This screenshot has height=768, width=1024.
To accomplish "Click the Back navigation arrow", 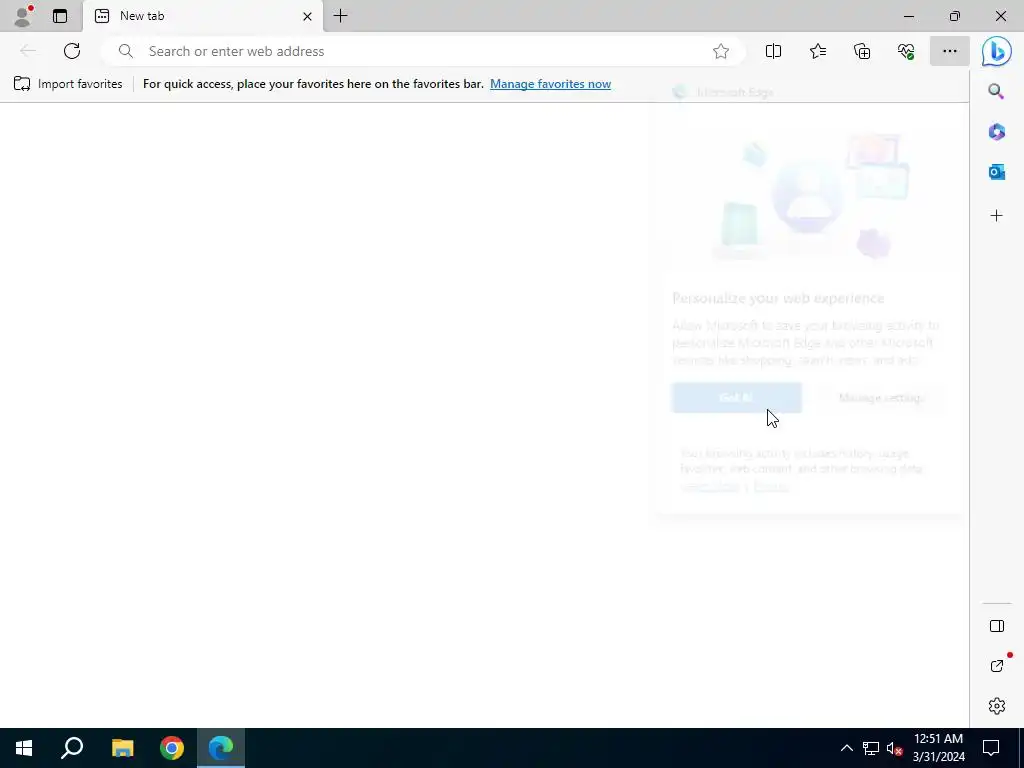I will coord(27,51).
